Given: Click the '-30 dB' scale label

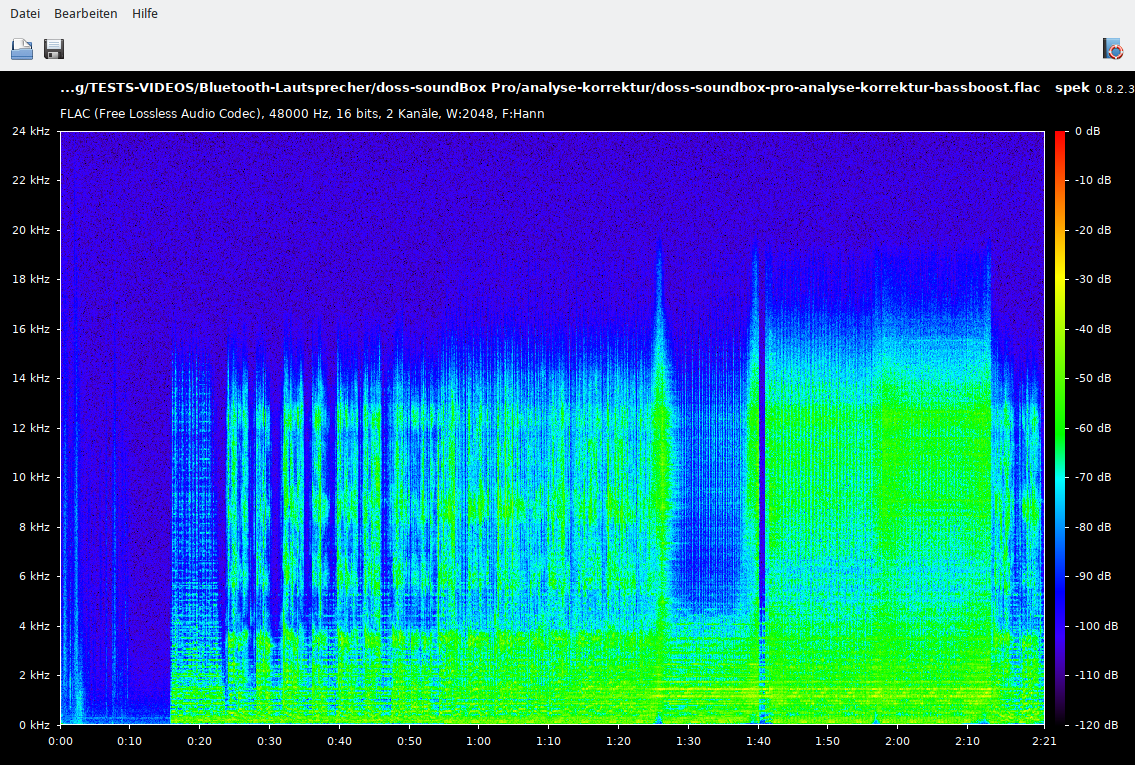Looking at the screenshot, I should pos(1092,279).
